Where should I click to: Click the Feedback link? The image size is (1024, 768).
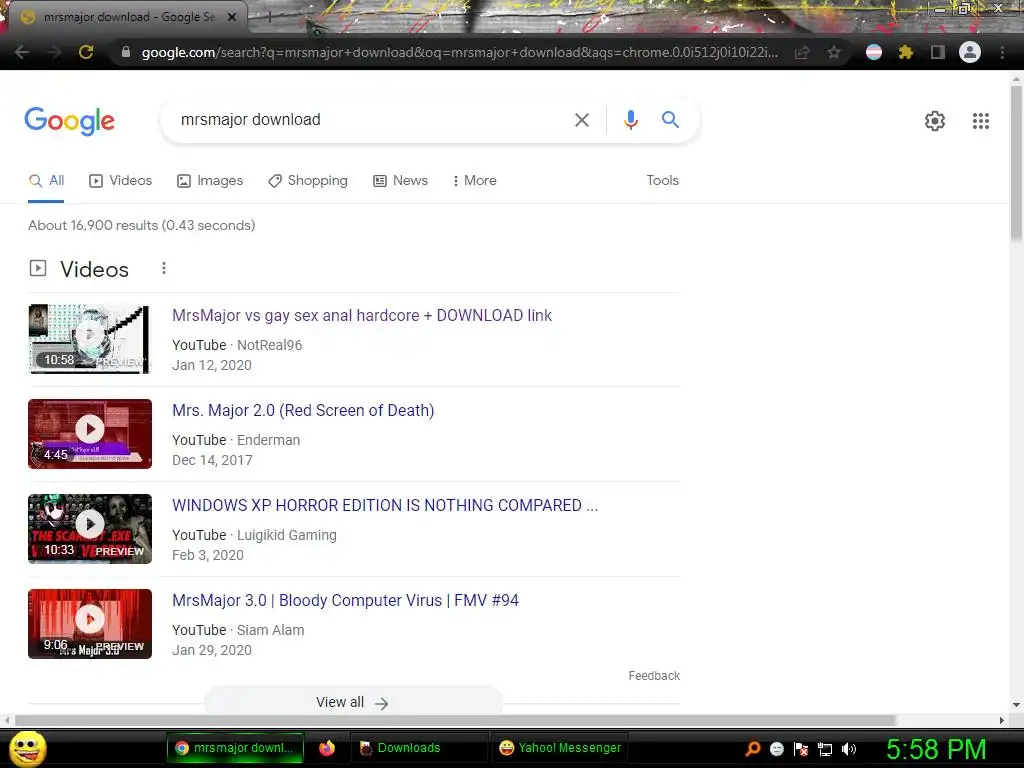[654, 676]
